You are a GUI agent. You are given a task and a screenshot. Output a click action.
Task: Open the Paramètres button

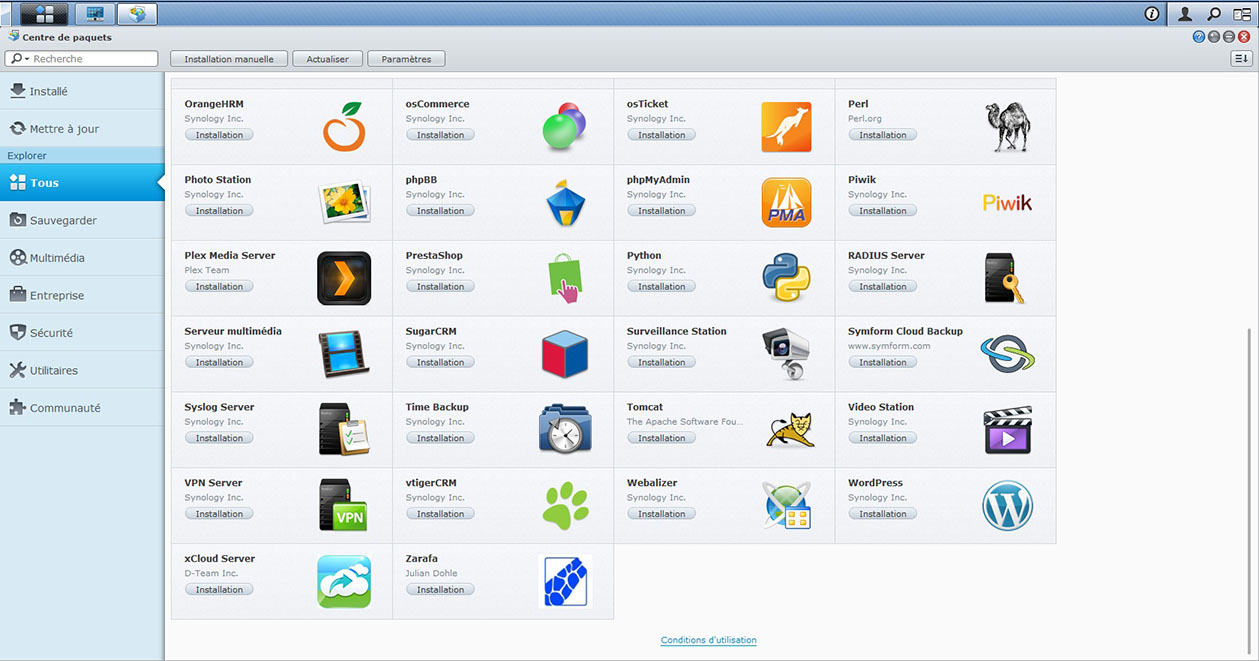tap(406, 59)
